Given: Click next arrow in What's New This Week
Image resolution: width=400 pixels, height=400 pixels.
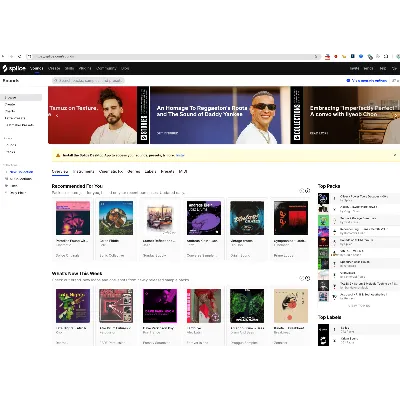Looking at the screenshot, I should tap(308, 278).
